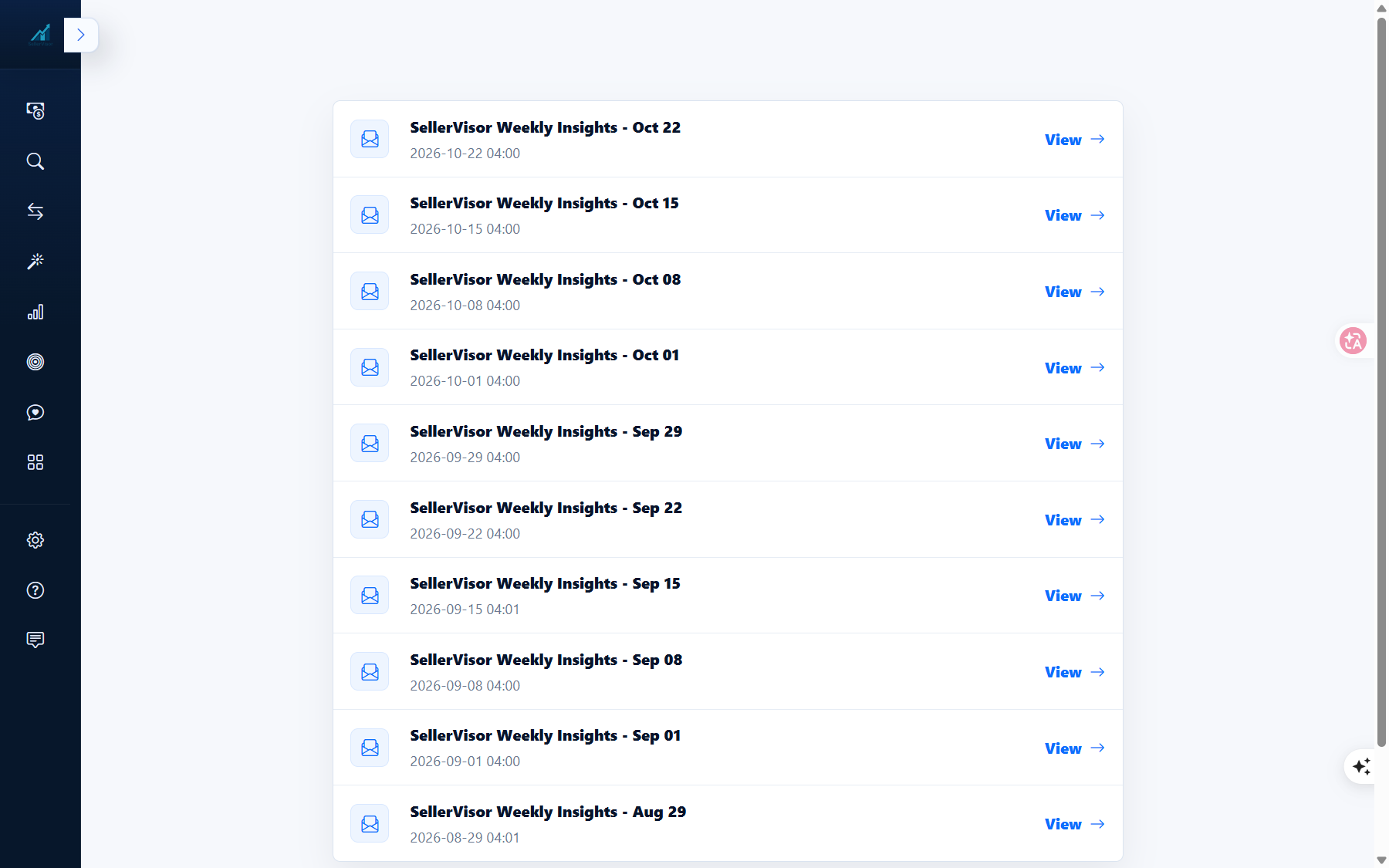Select title 'SellerVisor Weekly Insights - Oct 22'
The image size is (1389, 868).
(546, 127)
